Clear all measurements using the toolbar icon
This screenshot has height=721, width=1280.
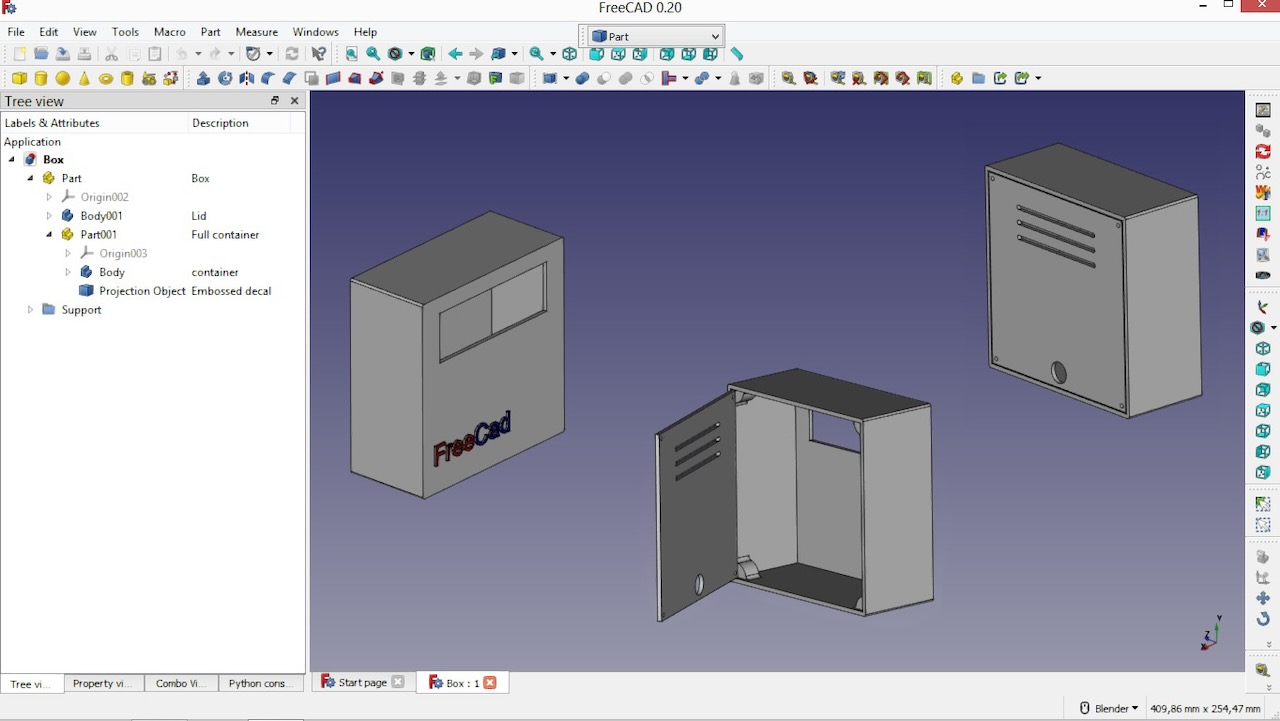point(856,78)
